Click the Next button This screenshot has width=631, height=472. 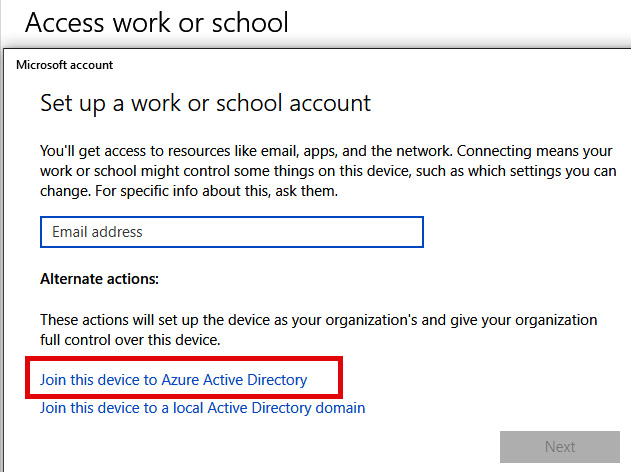coord(560,447)
